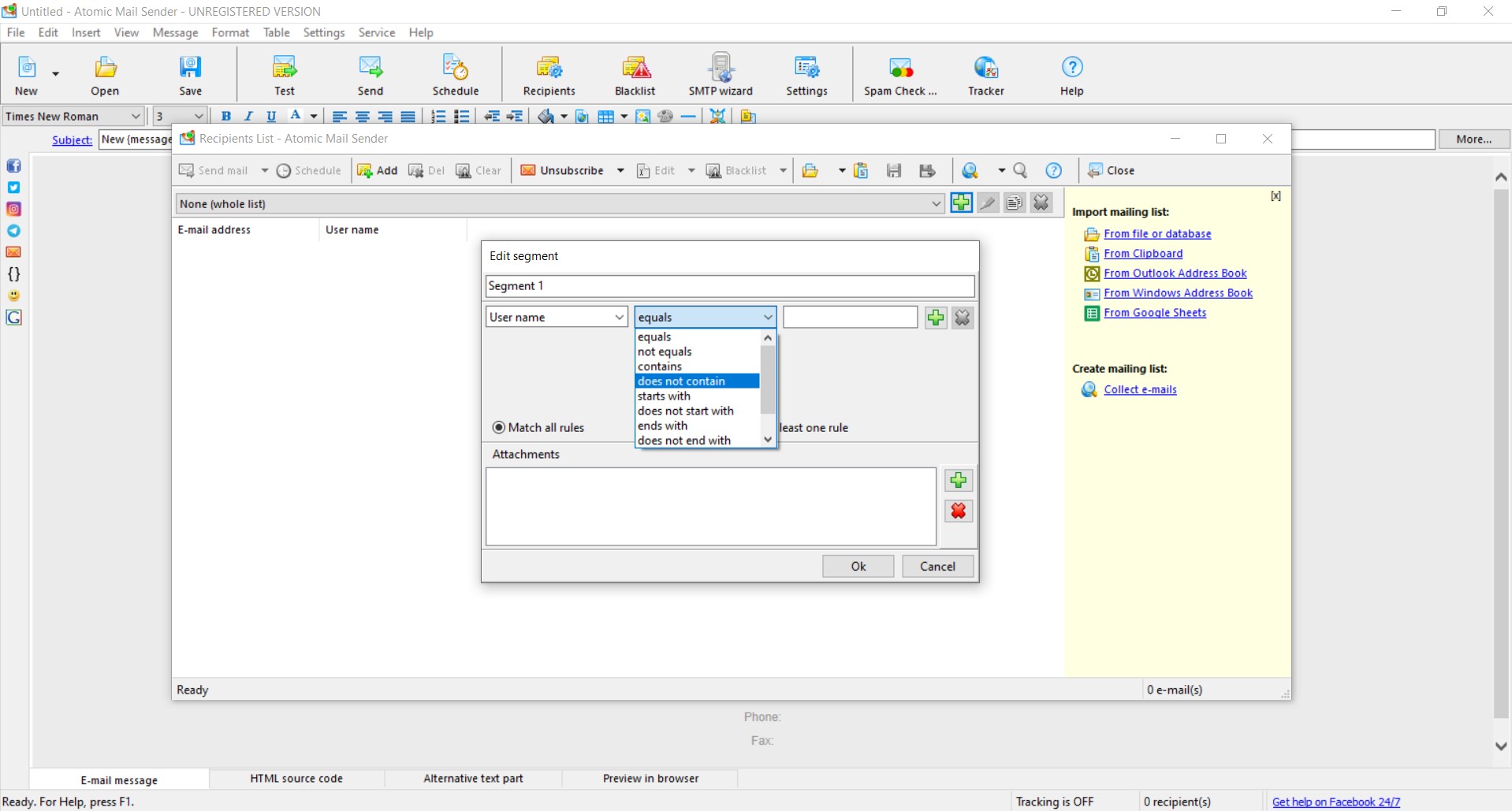The height and width of the screenshot is (811, 1512).
Task: Expand the Unsubscribe dropdown arrow
Action: pos(620,170)
